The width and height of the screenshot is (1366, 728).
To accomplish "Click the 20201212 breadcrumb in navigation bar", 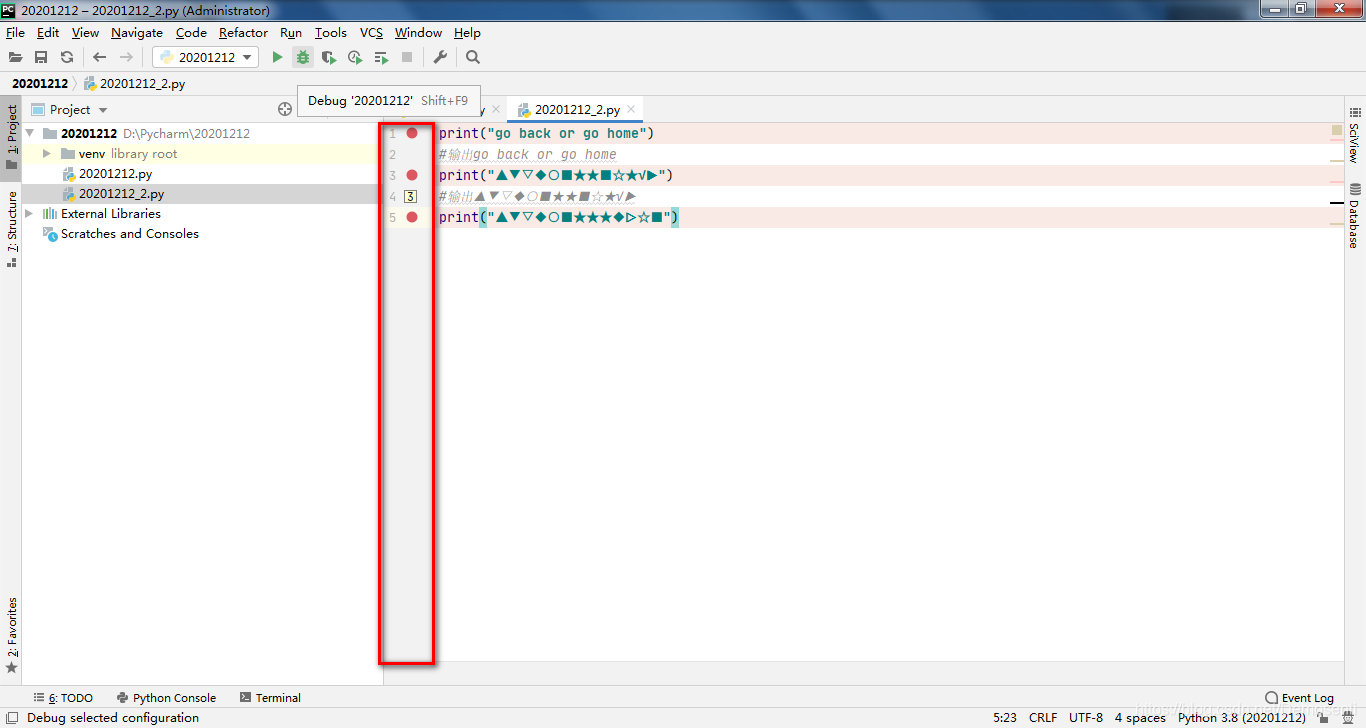I will click(40, 84).
